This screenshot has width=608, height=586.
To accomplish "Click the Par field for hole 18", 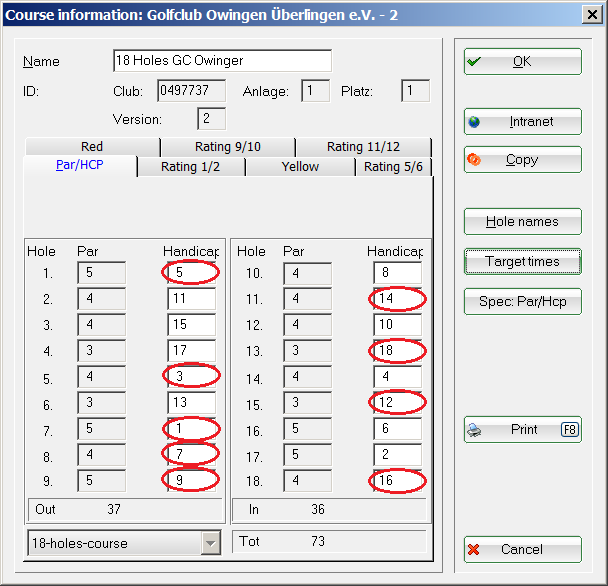I will (x=307, y=481).
